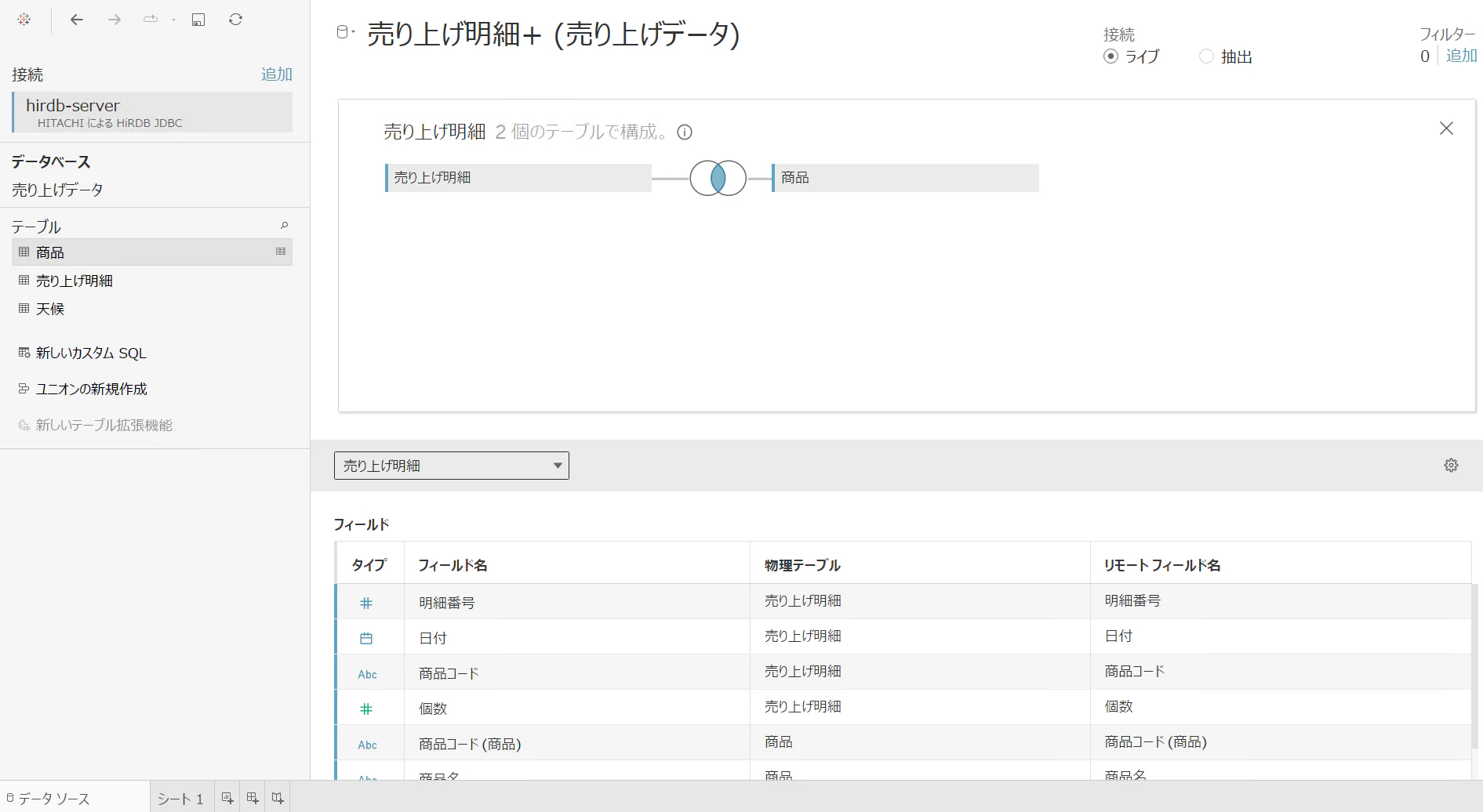Open the join Venn diagram icon
The height and width of the screenshot is (812, 1483).
coord(718,178)
